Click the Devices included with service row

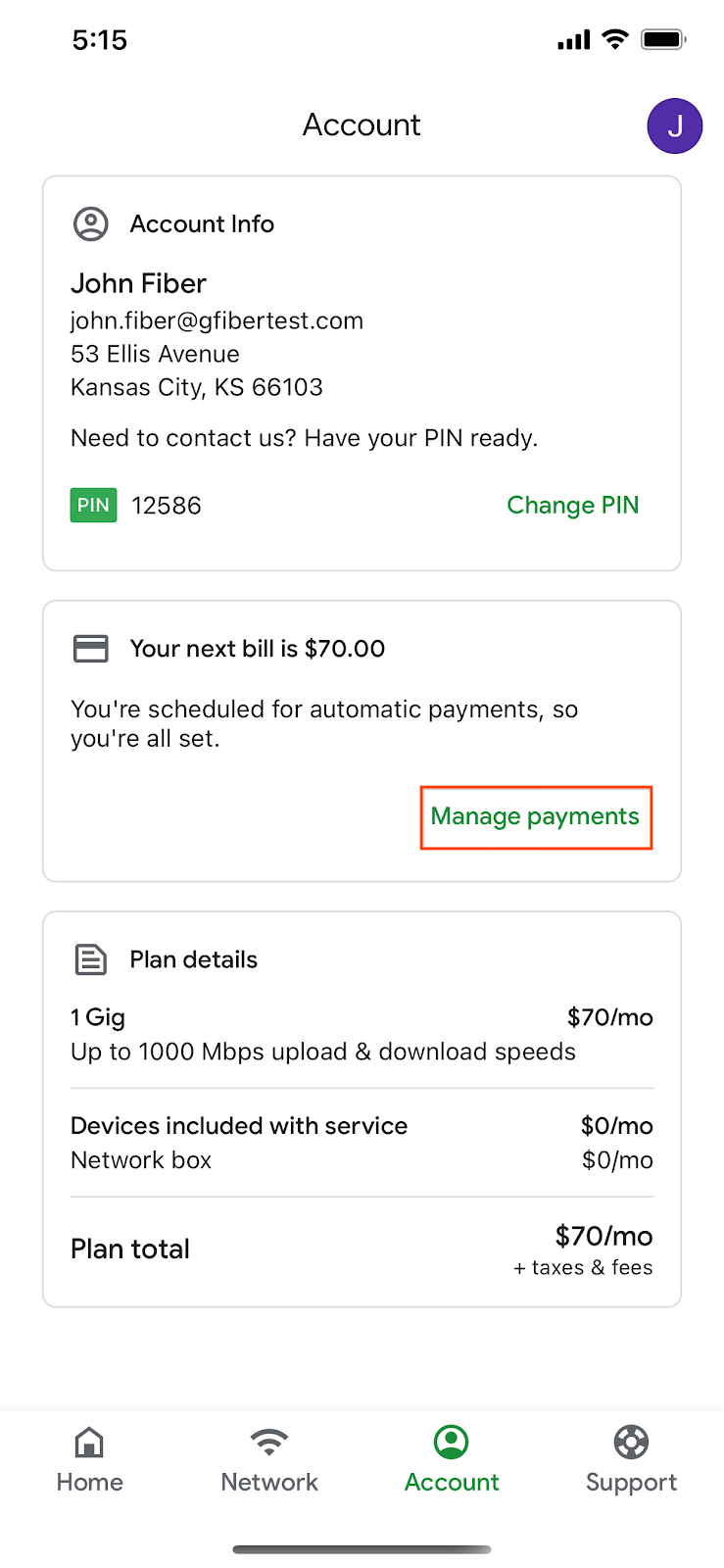coord(239,1125)
